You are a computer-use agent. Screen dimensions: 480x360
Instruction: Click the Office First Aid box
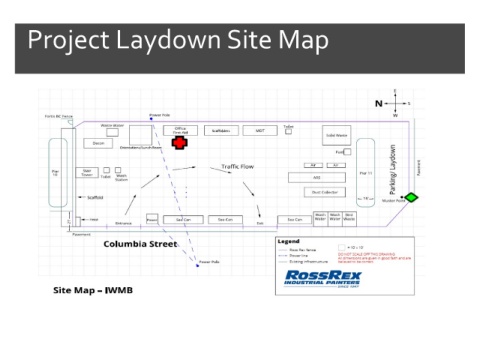[180, 130]
